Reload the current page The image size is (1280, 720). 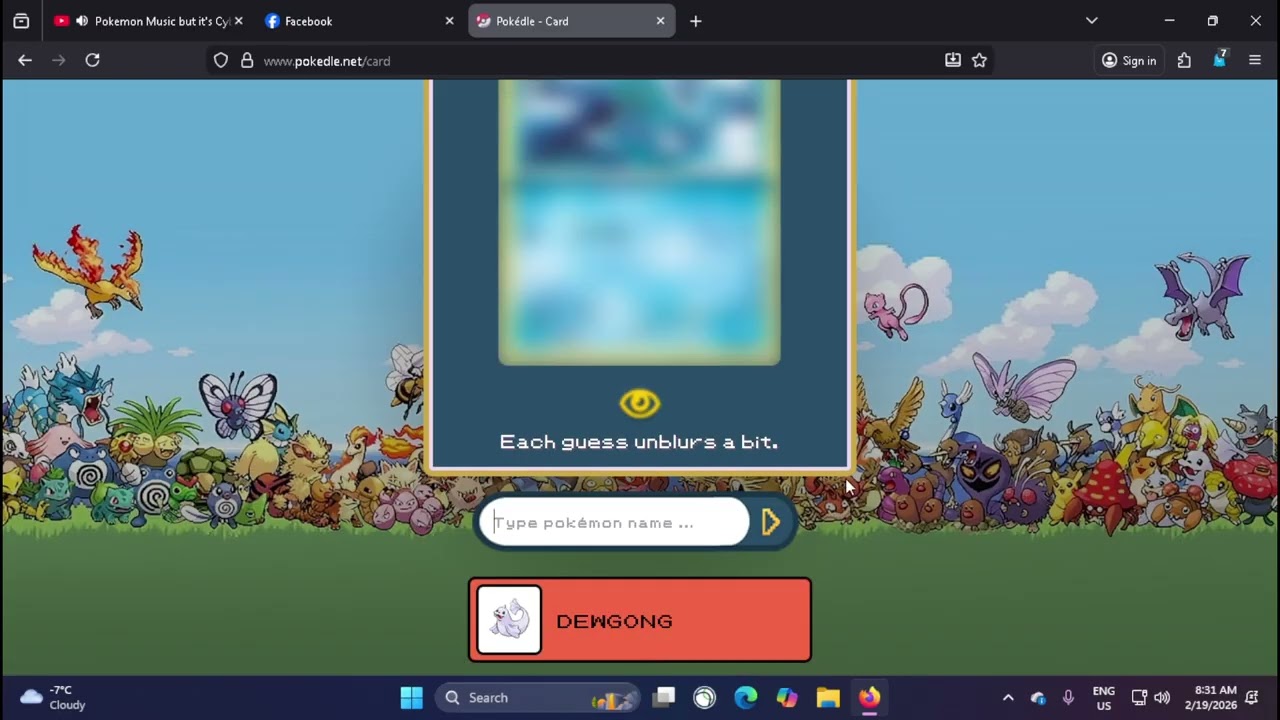point(92,61)
